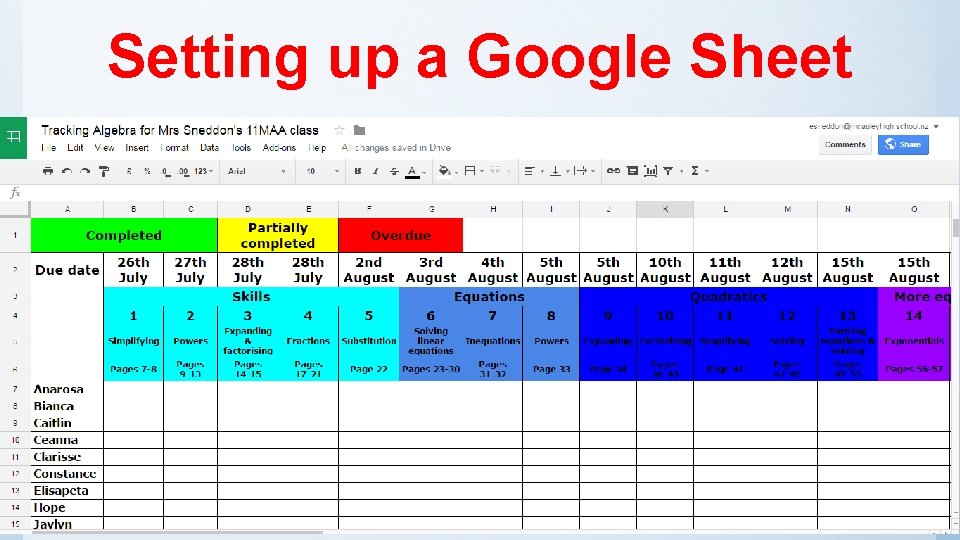Toggle Italic formatting

(x=375, y=171)
